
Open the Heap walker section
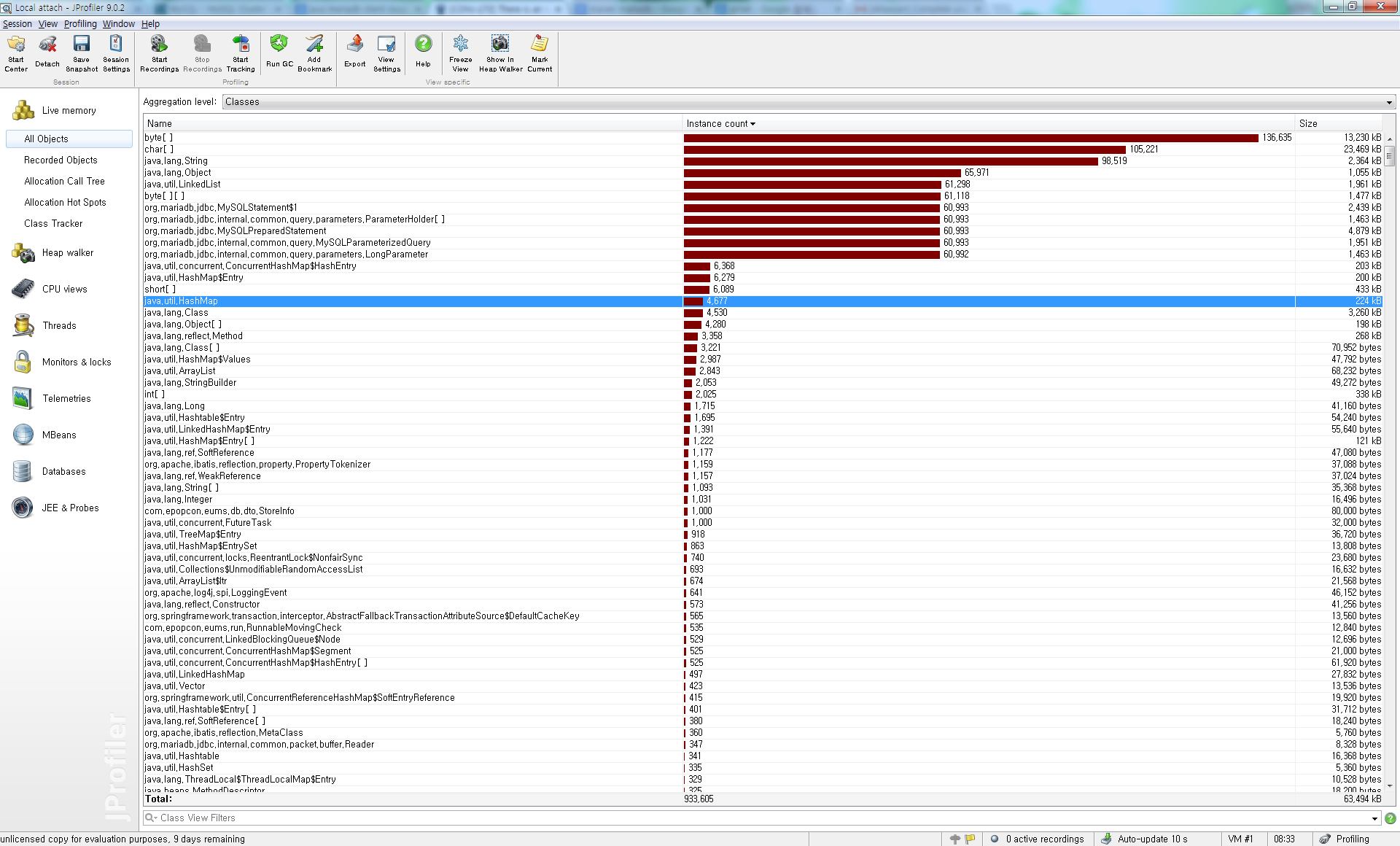67,252
